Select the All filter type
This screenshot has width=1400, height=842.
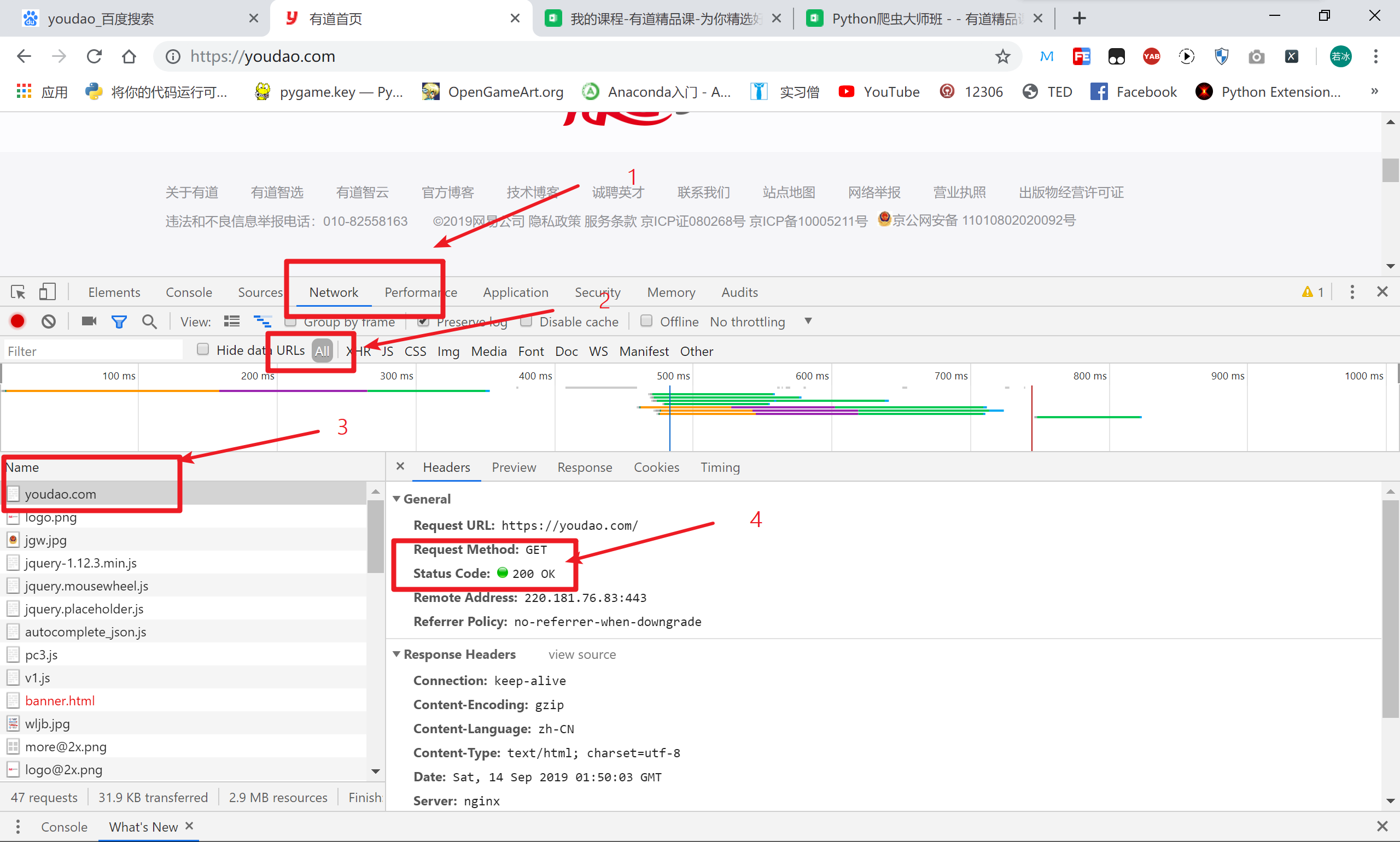(322, 350)
